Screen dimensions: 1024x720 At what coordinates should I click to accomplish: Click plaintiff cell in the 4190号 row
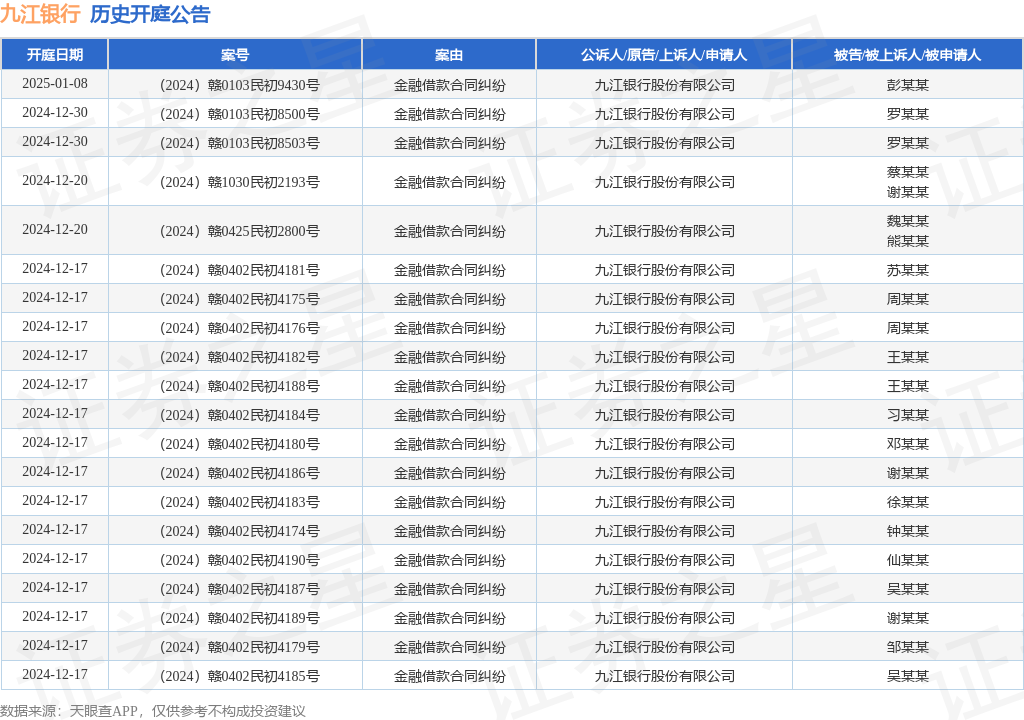pyautogui.click(x=664, y=560)
